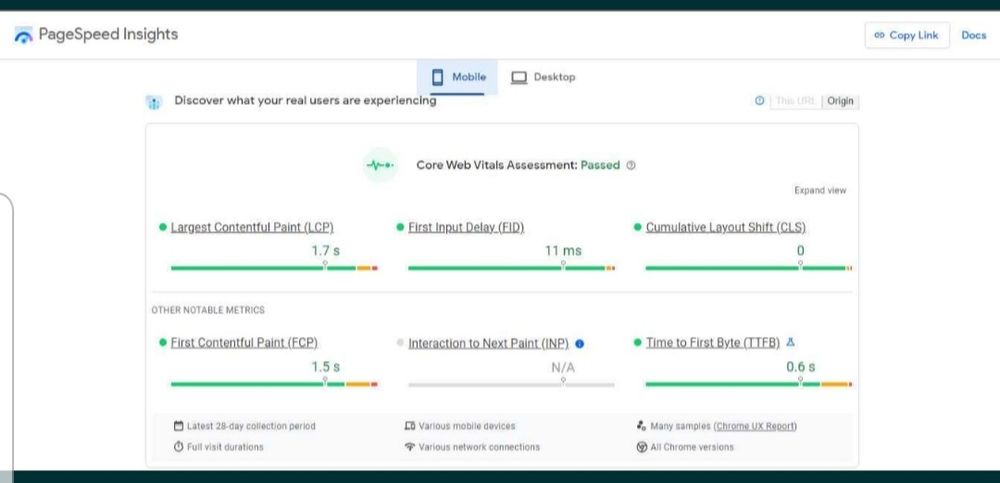
Task: Click the Latest 28-day collection period text
Action: pos(251,426)
